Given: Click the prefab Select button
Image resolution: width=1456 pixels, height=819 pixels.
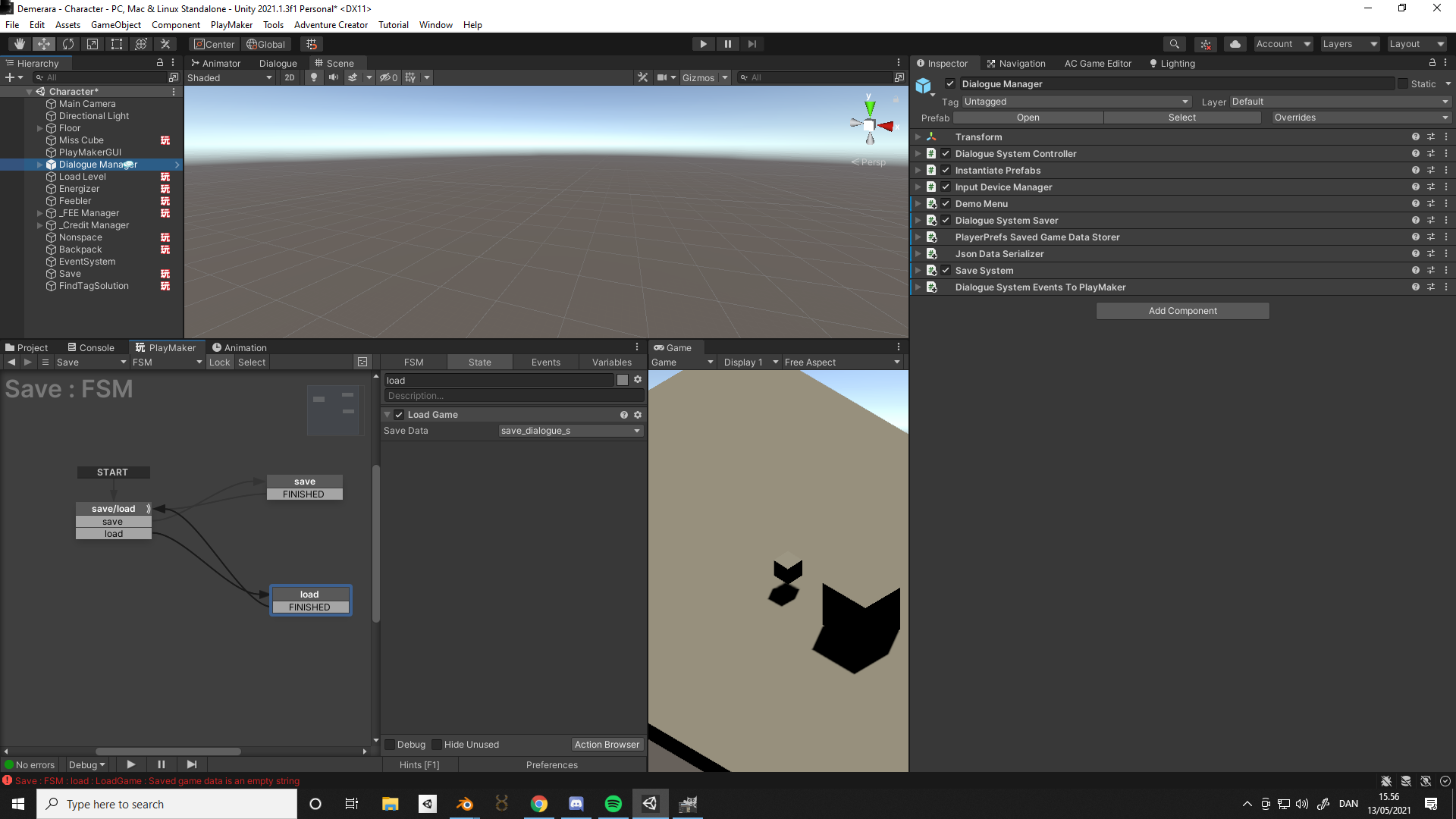Looking at the screenshot, I should click(1181, 118).
